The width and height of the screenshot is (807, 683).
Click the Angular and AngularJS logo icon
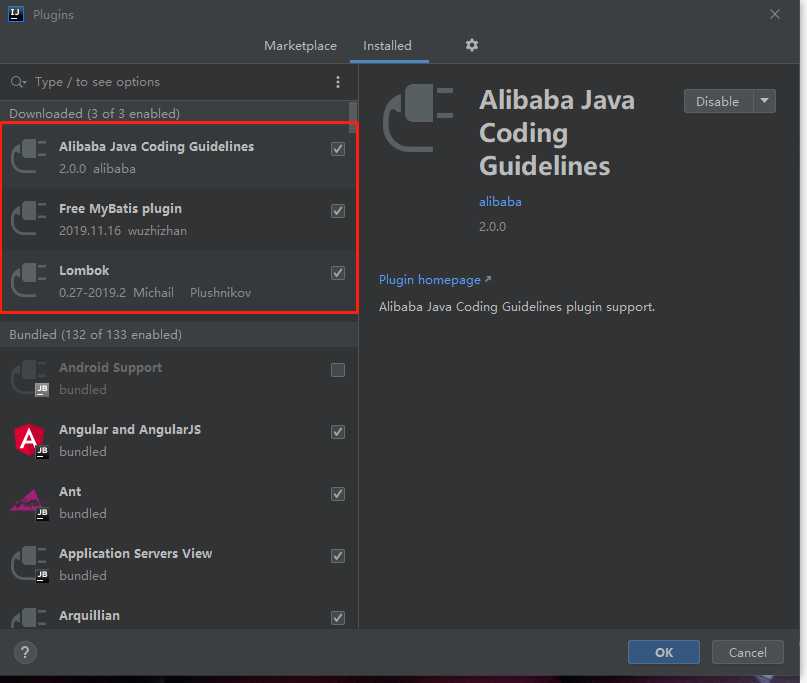[30, 441]
